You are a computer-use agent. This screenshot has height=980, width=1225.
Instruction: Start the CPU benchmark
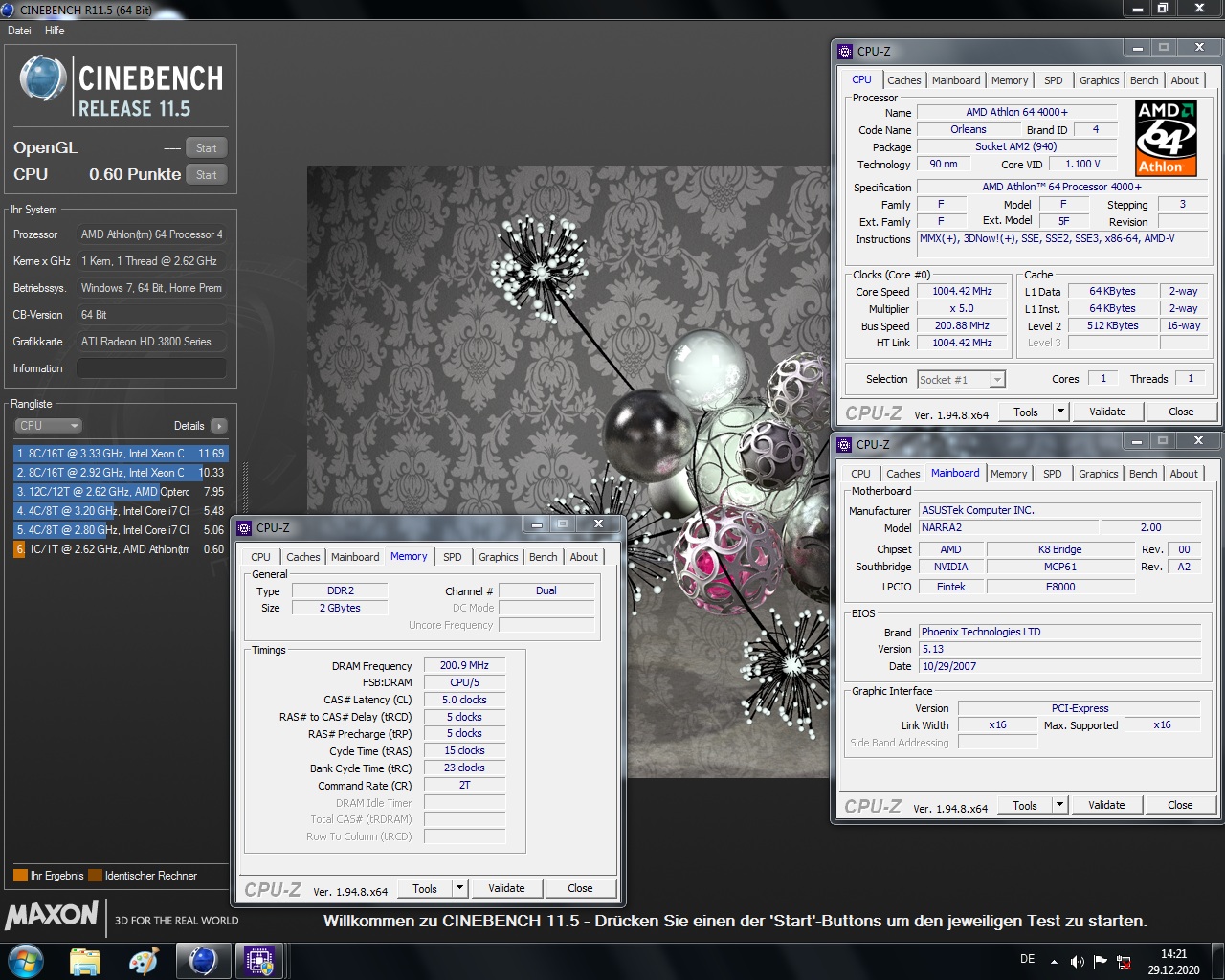tap(206, 174)
